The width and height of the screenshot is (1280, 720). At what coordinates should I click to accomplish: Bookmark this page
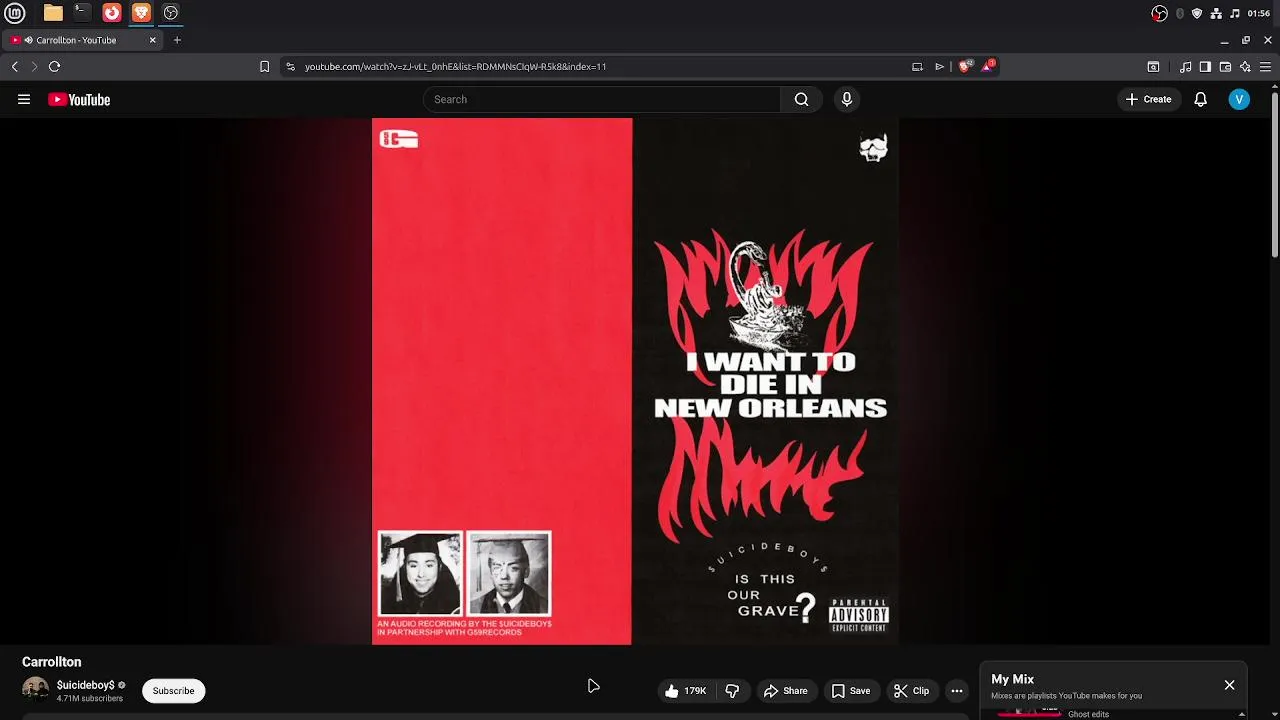264,66
